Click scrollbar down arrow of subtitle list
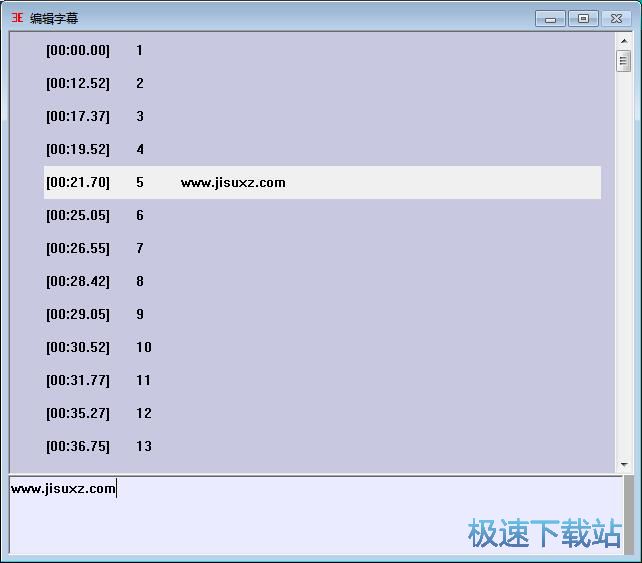Image resolution: width=642 pixels, height=563 pixels. 624,464
